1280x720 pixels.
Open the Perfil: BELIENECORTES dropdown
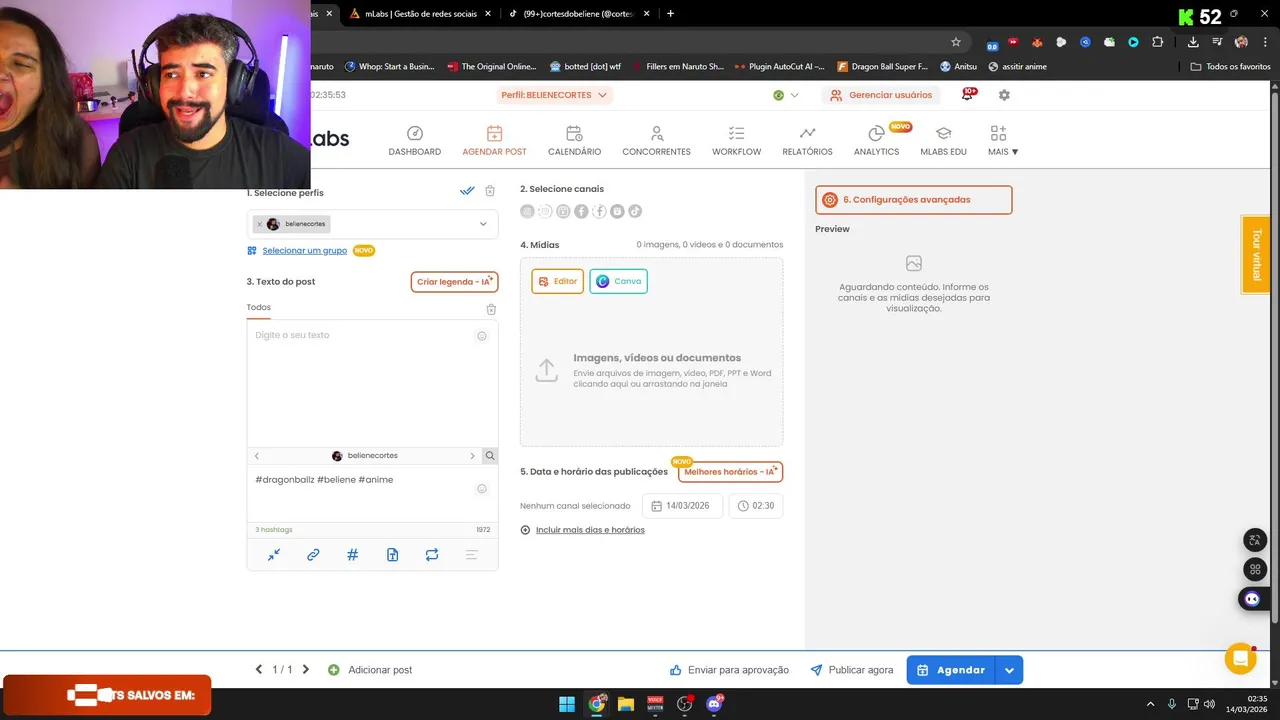point(555,95)
